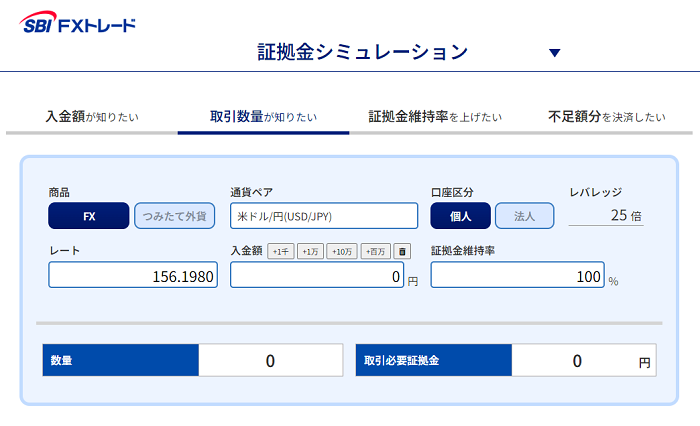
Task: Add 1,000 yen with the +1千 button
Action: point(281,251)
